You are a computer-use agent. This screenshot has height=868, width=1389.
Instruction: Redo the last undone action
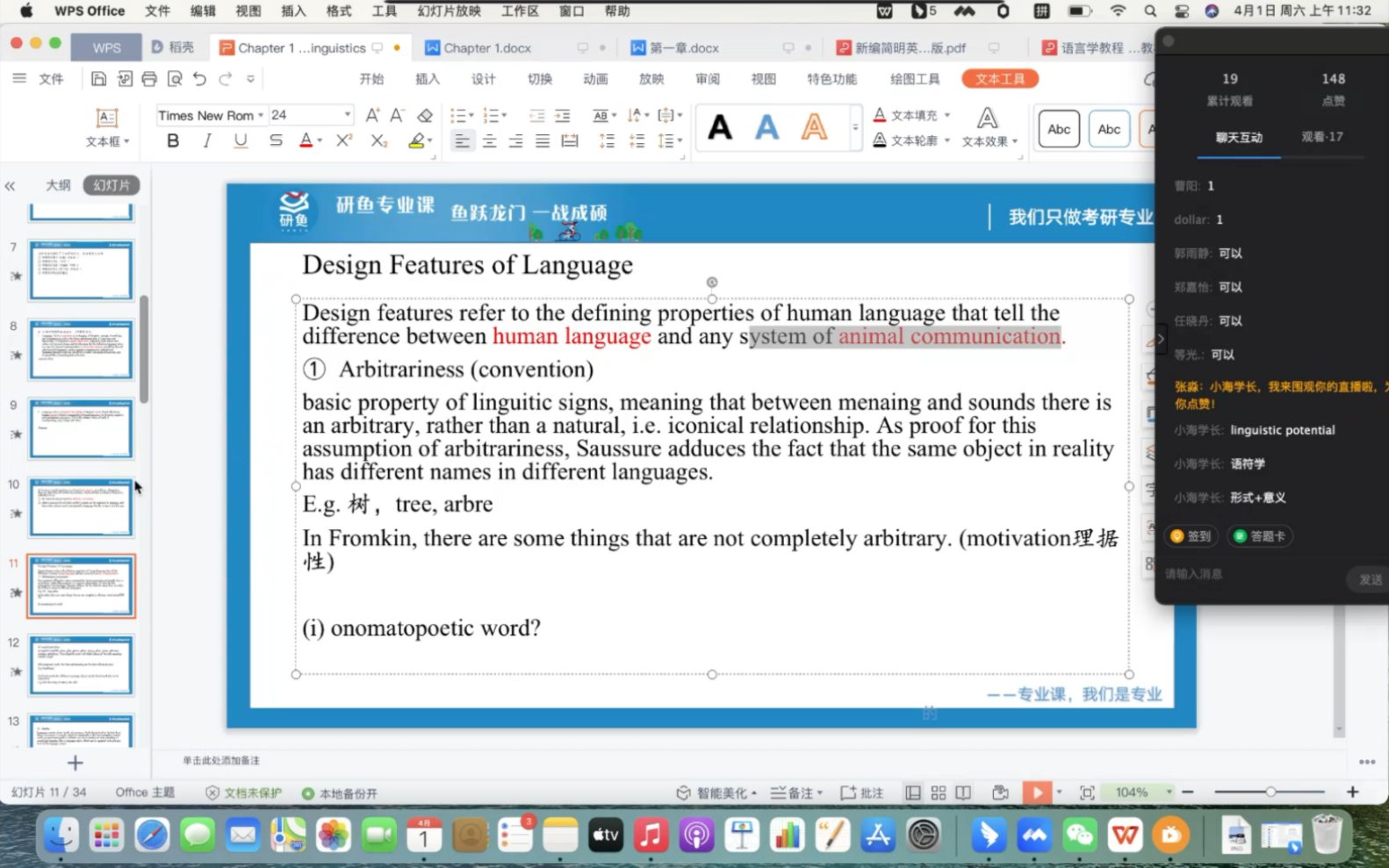pos(226,79)
